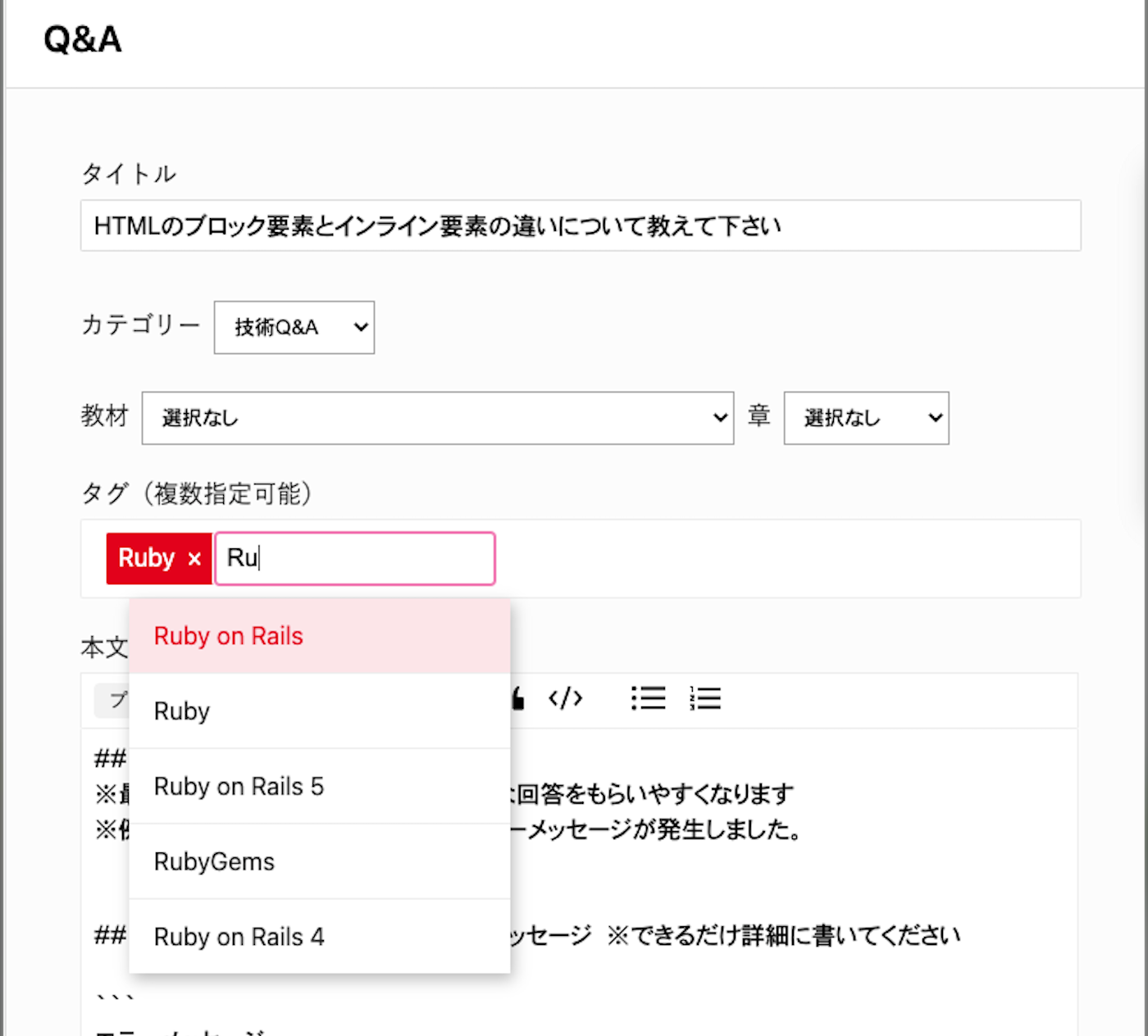Click the red Ruby tag chip
The height and width of the screenshot is (1036, 1148).
click(x=147, y=558)
